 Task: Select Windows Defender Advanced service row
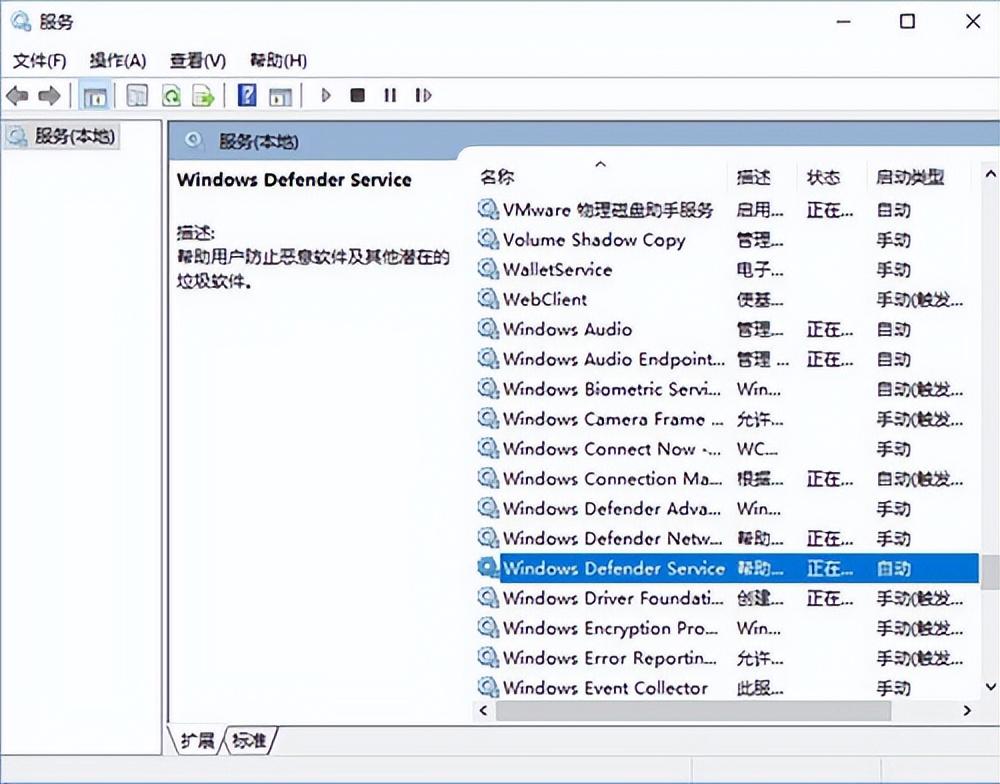point(727,508)
